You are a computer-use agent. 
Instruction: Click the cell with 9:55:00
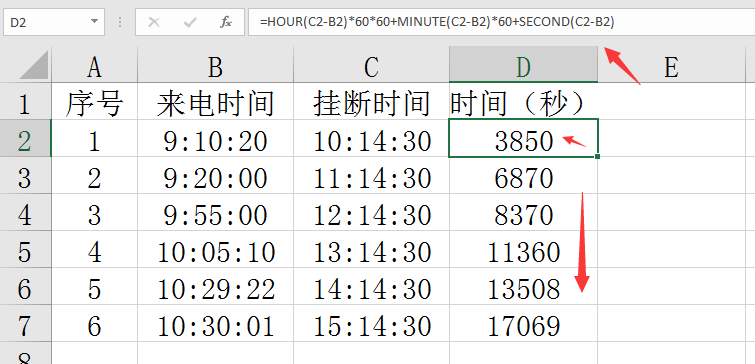click(x=215, y=212)
